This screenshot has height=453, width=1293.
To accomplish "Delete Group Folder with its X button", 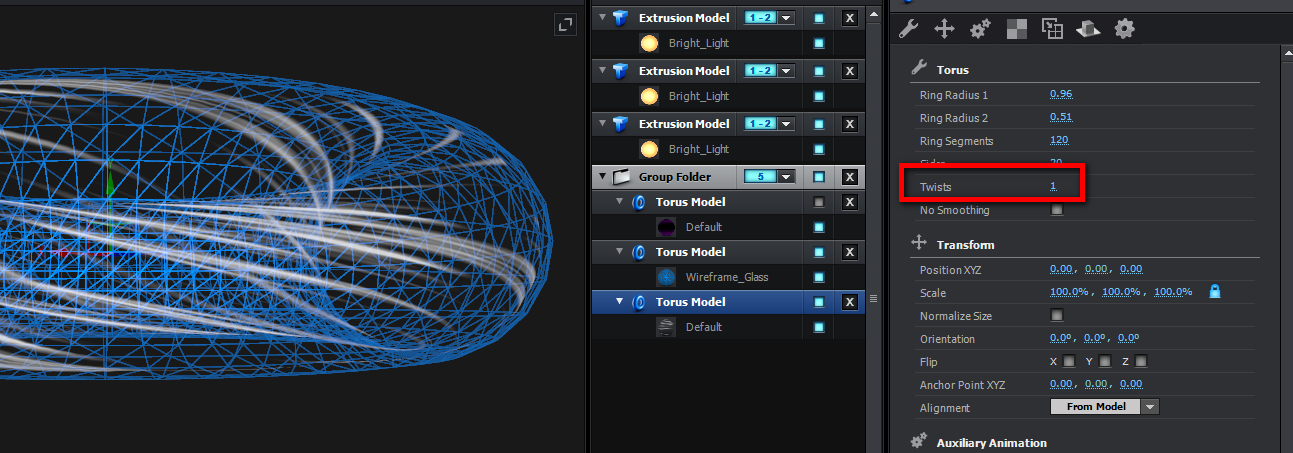I will click(x=849, y=177).
